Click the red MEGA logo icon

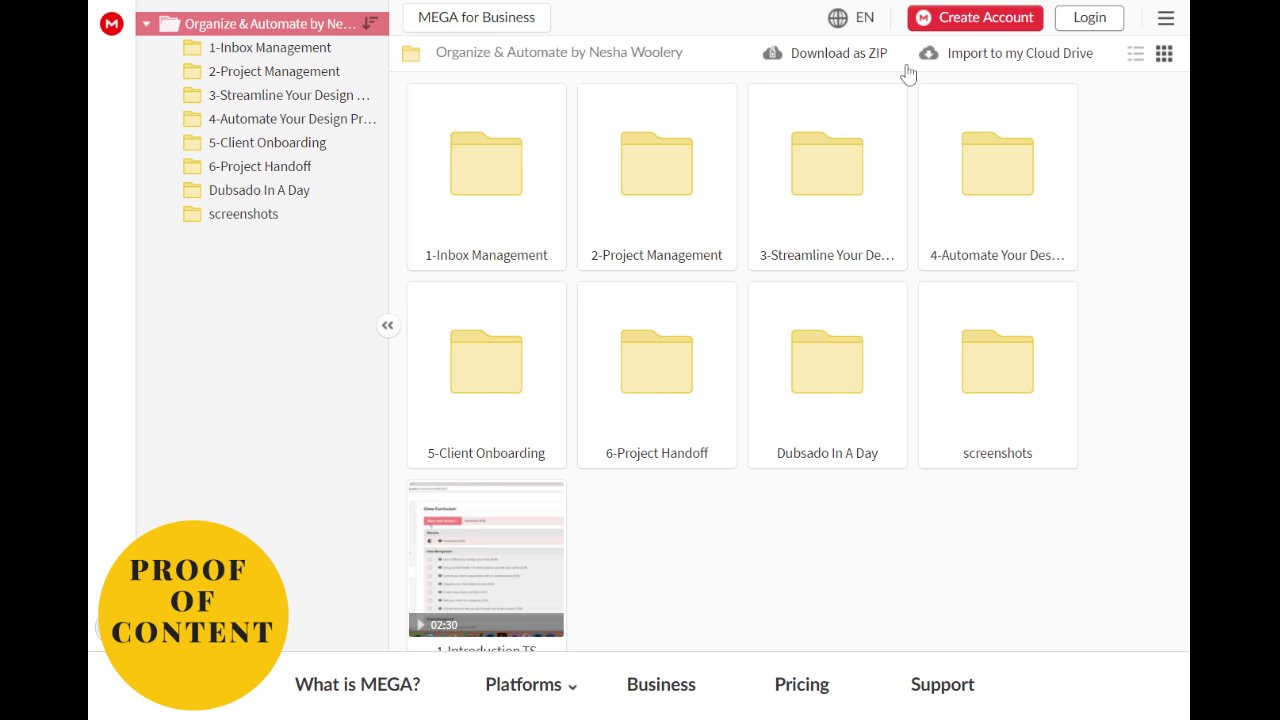point(112,23)
